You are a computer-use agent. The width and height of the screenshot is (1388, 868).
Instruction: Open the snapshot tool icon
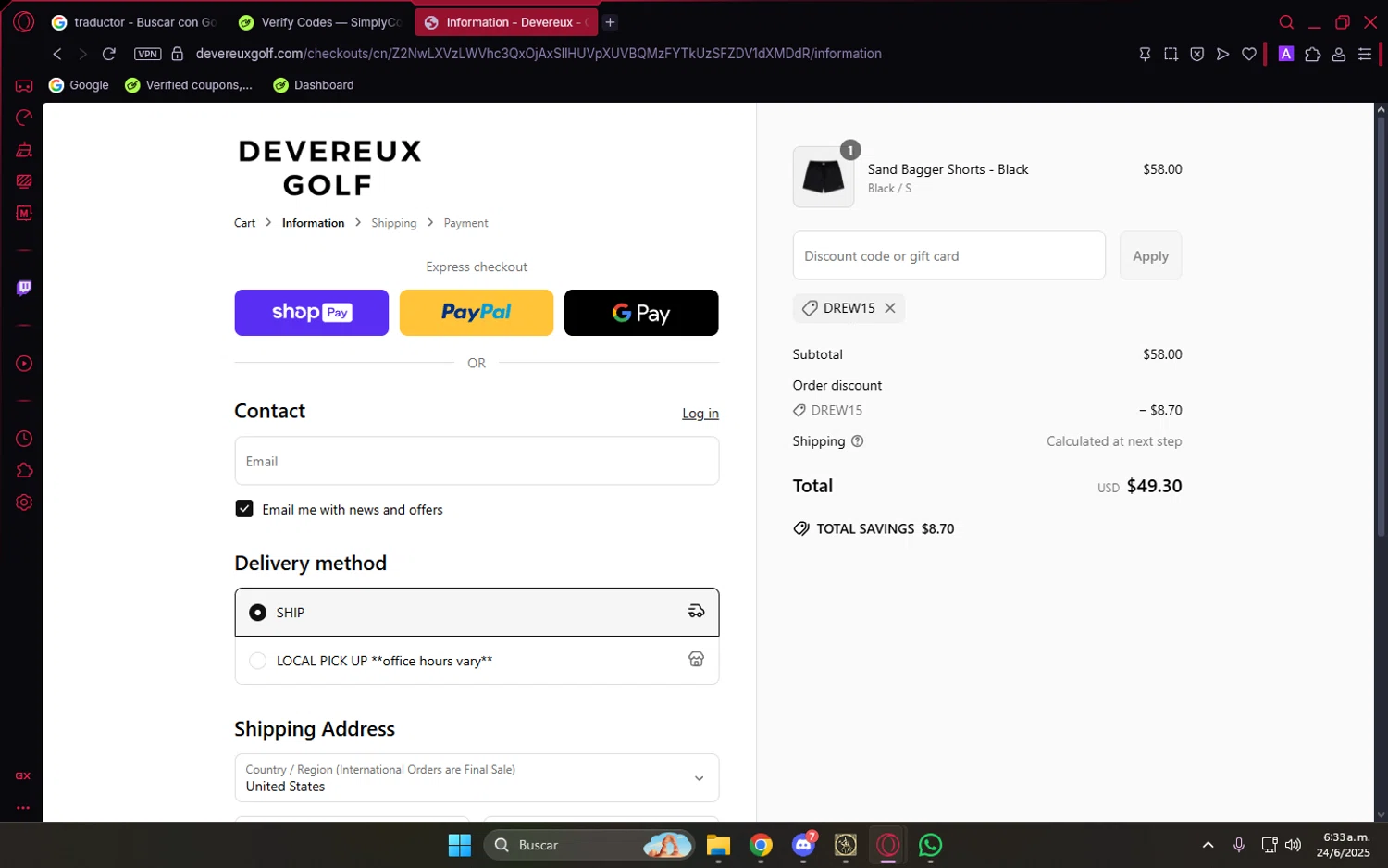tap(1171, 54)
